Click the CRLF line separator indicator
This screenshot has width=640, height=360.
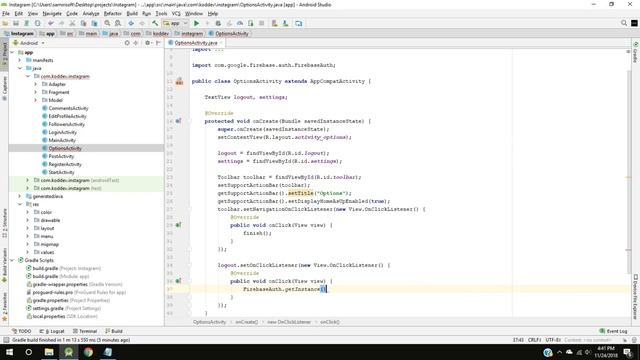(x=534, y=340)
